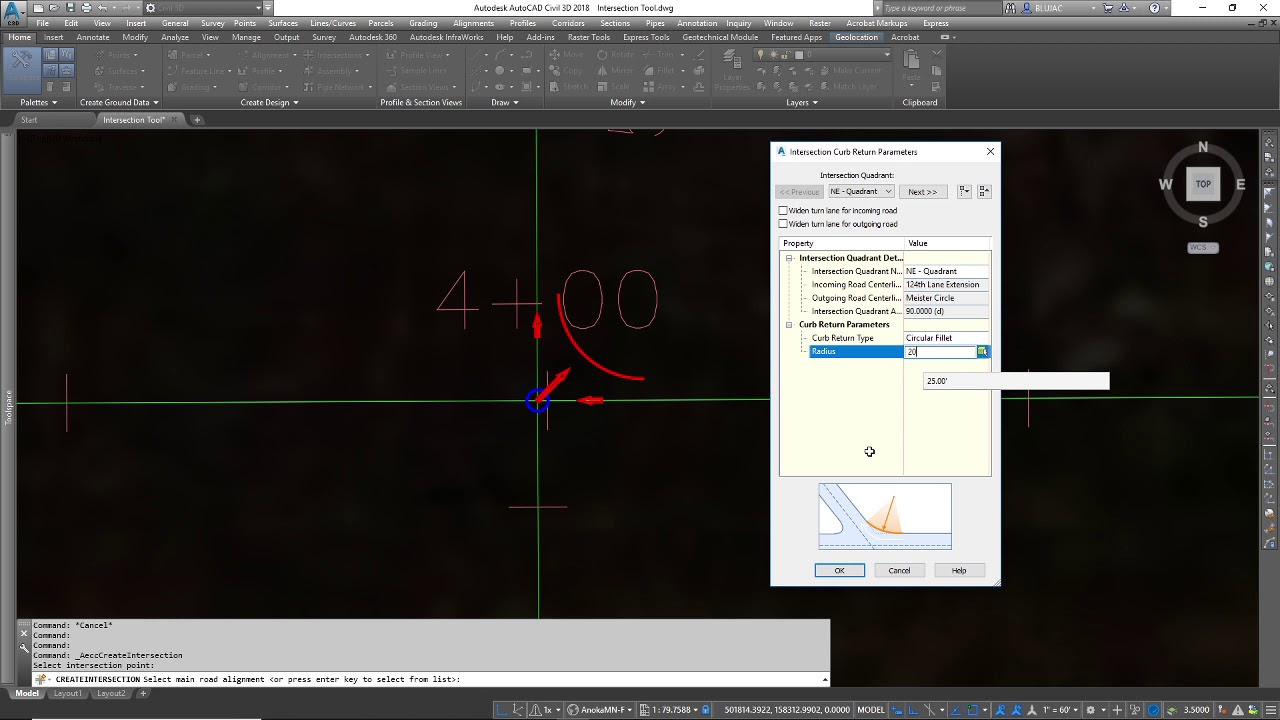Click the Cancel button in the dialog
This screenshot has width=1280, height=720.
pos(899,570)
